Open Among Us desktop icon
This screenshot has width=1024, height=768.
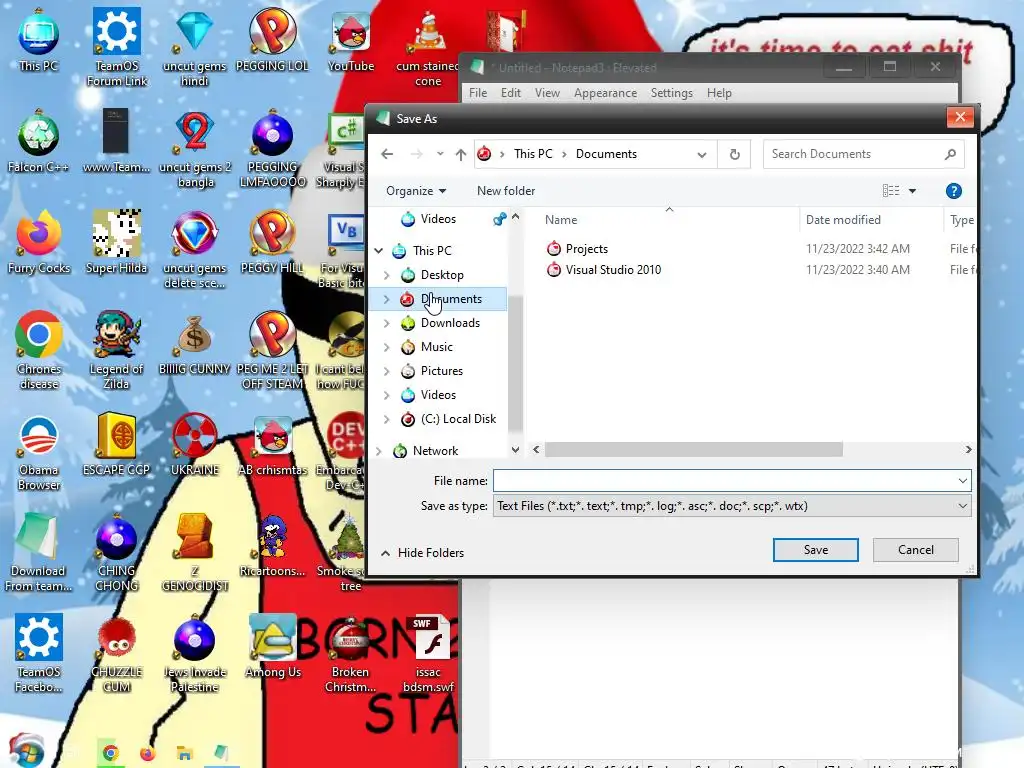click(273, 647)
